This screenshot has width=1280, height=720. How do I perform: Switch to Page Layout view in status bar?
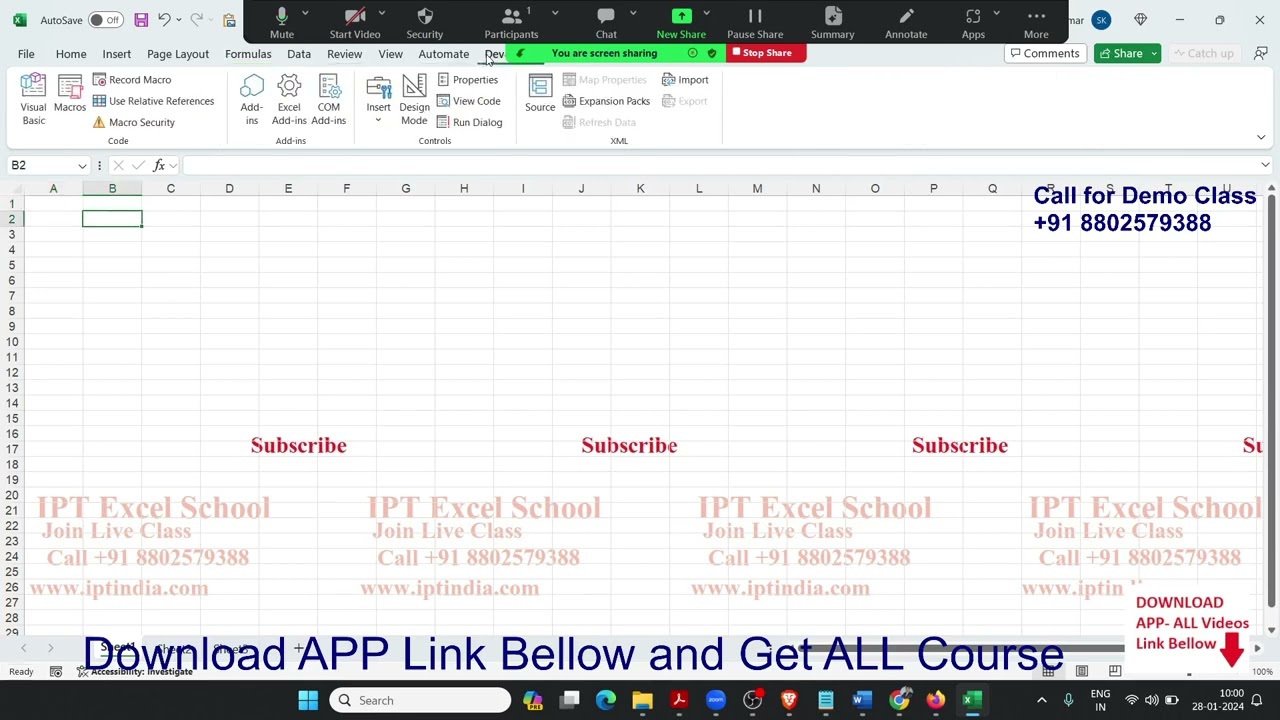coord(1081,672)
